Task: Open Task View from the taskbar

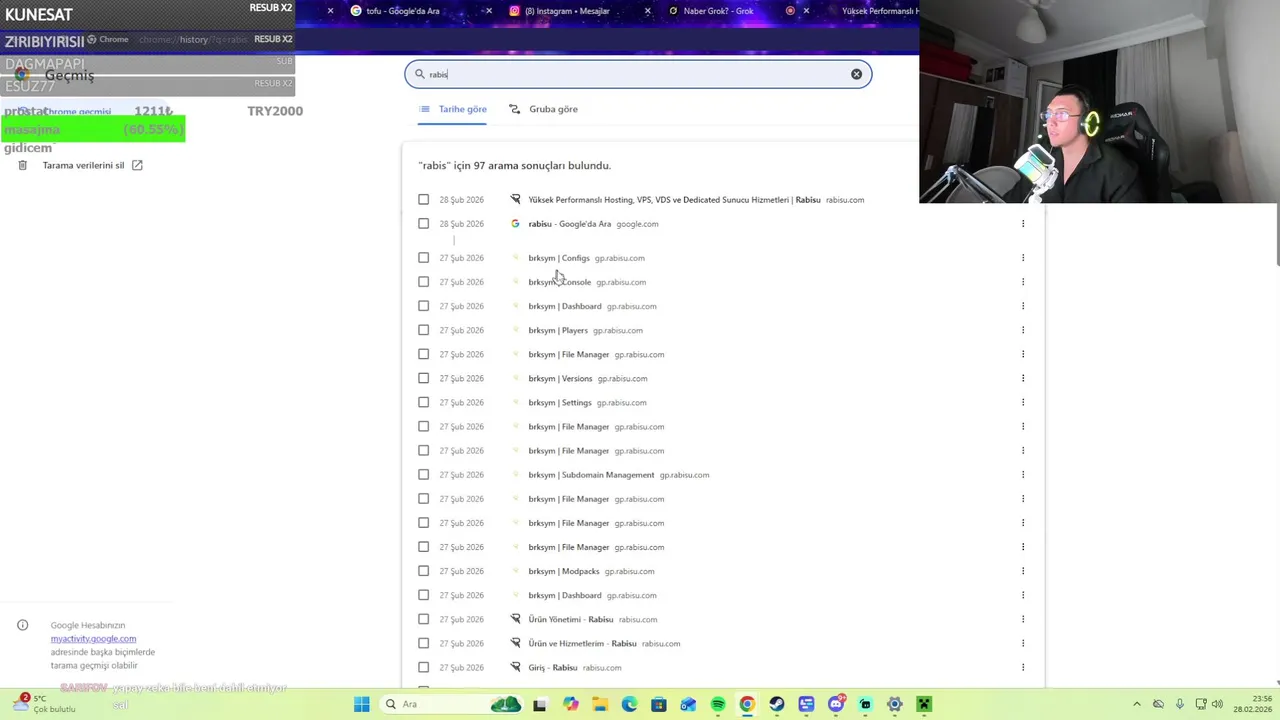Action: (540, 704)
